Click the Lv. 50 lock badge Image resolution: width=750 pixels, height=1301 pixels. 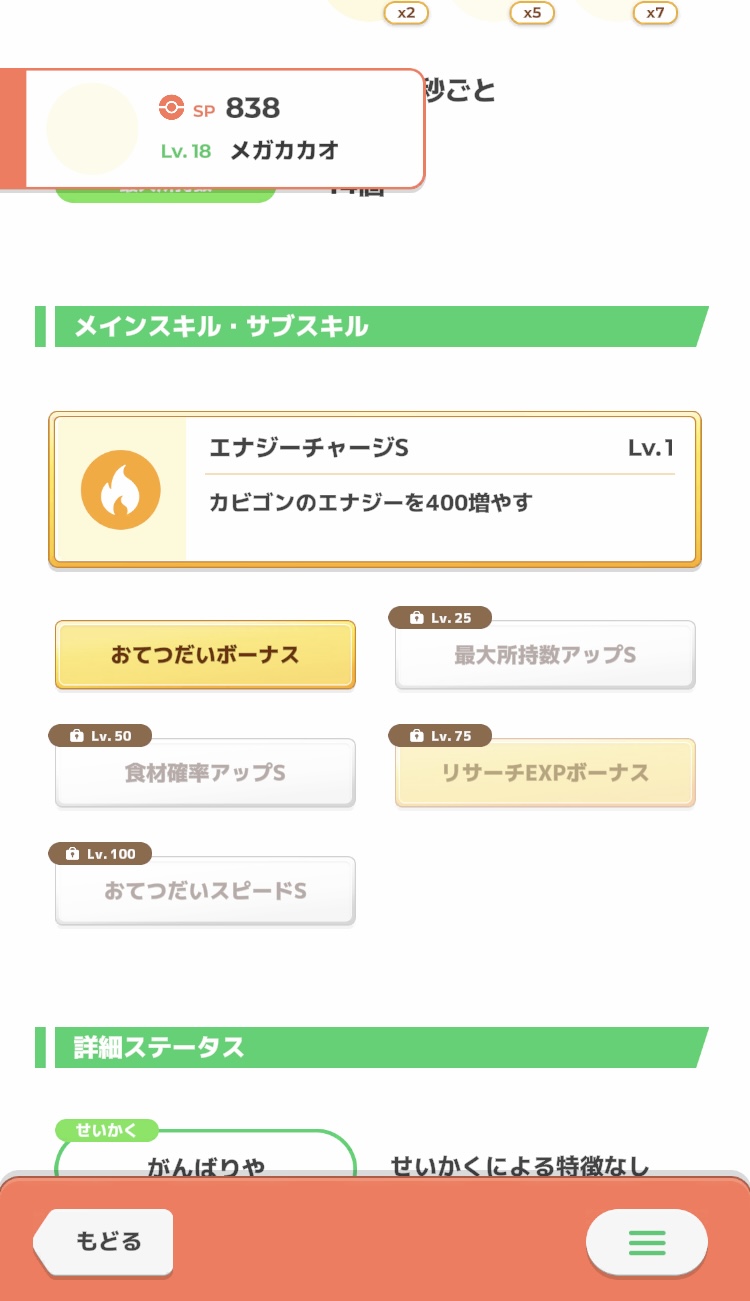[100, 736]
